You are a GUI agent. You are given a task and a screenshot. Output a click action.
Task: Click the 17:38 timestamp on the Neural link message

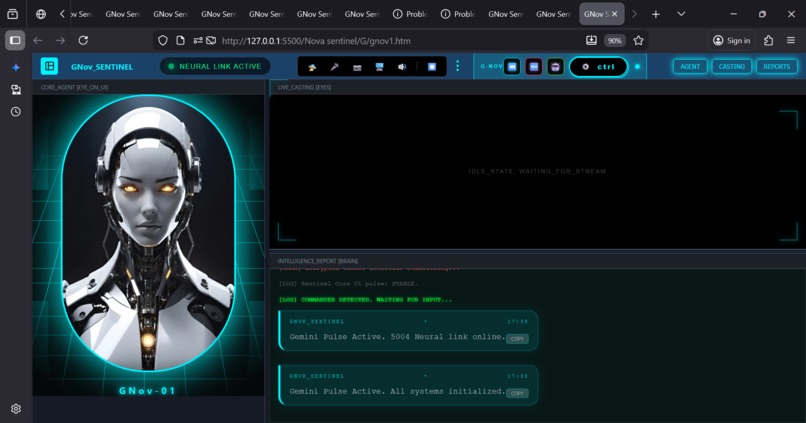[517, 321]
